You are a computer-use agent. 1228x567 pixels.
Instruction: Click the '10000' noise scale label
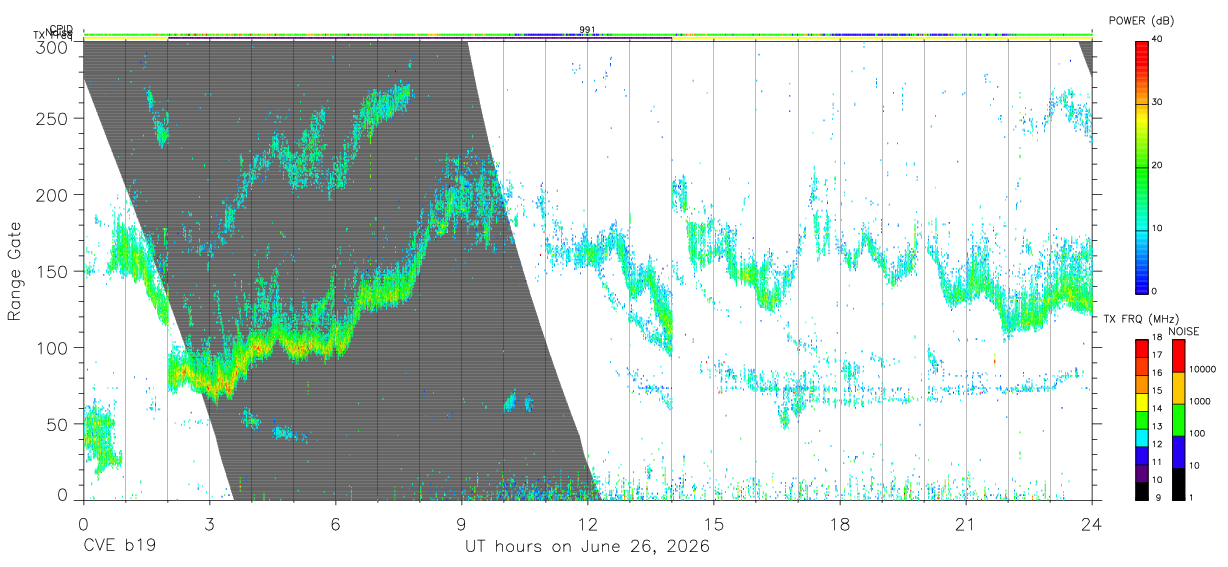tap(1204, 370)
